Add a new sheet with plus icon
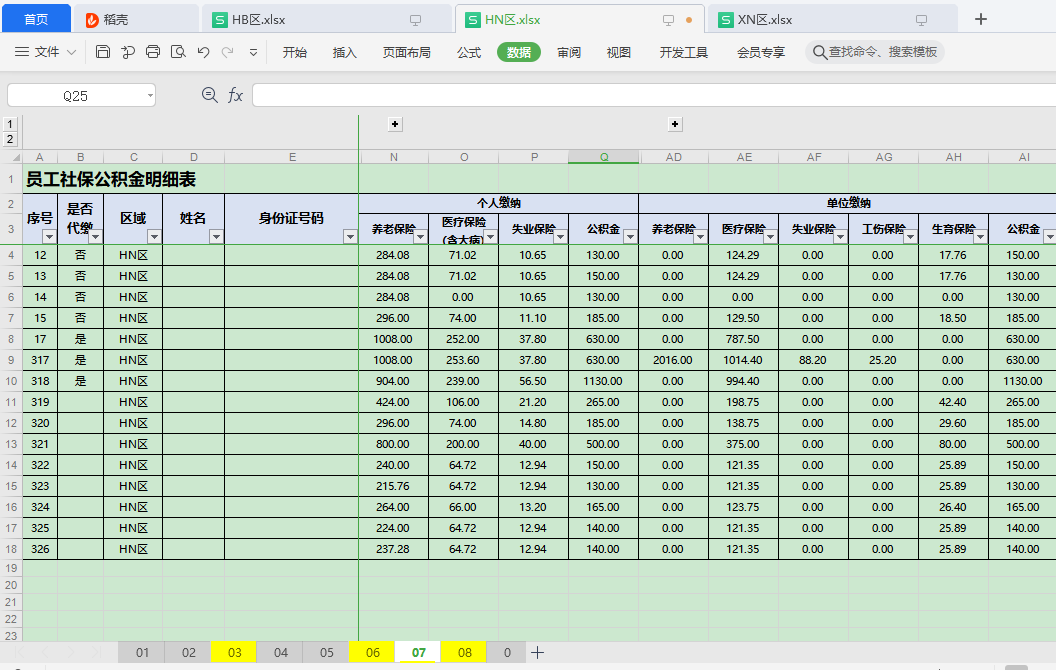 point(537,652)
